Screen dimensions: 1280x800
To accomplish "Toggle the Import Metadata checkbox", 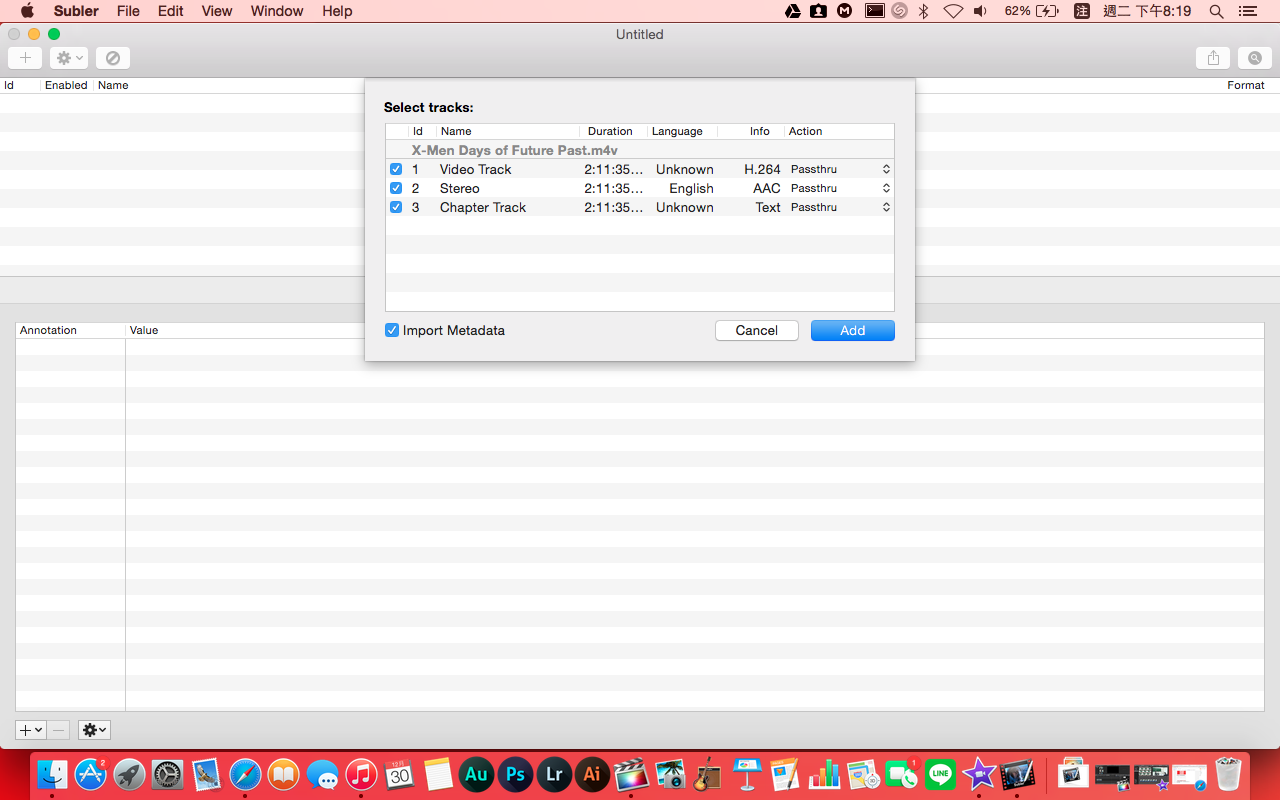I will pos(392,330).
